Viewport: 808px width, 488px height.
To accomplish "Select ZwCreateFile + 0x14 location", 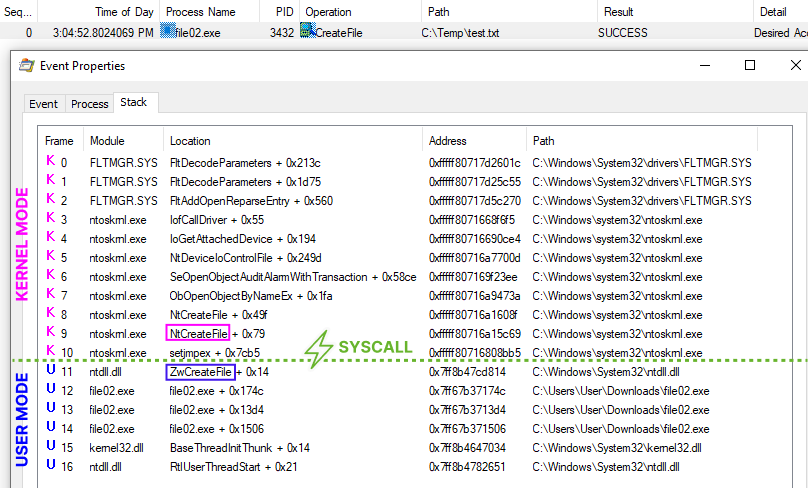I will [x=220, y=372].
